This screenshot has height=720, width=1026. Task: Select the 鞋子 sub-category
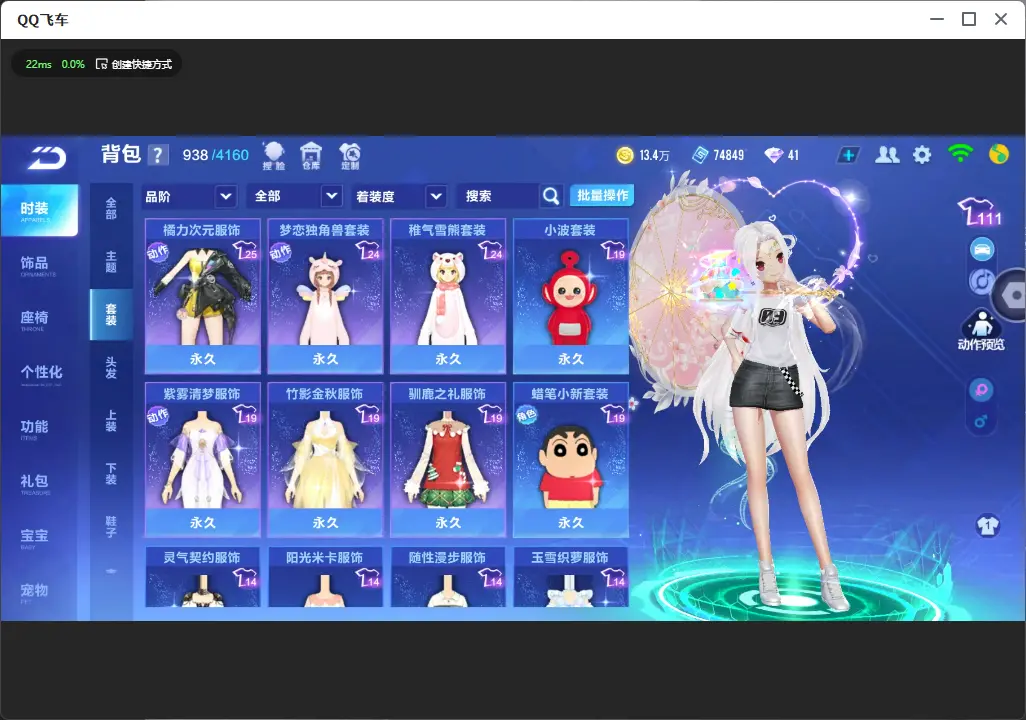(111, 526)
